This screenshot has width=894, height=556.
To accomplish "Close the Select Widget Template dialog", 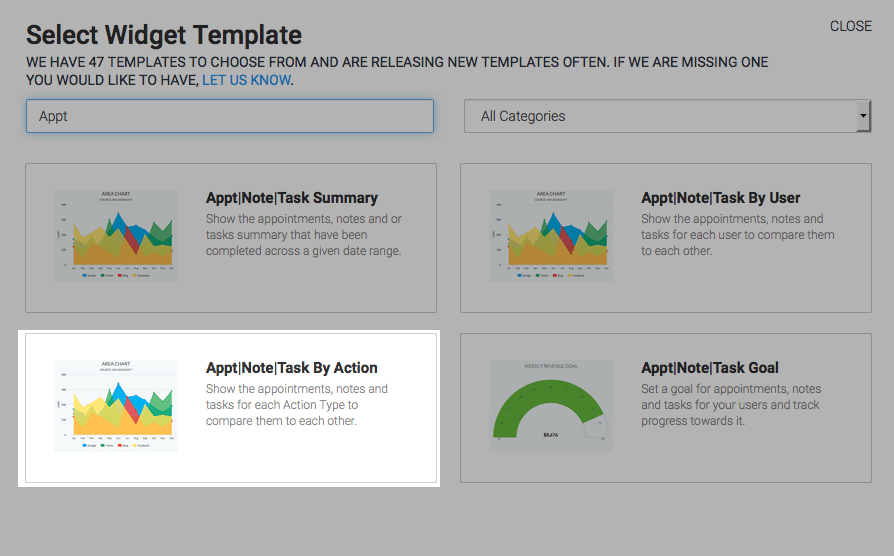I will pos(851,26).
